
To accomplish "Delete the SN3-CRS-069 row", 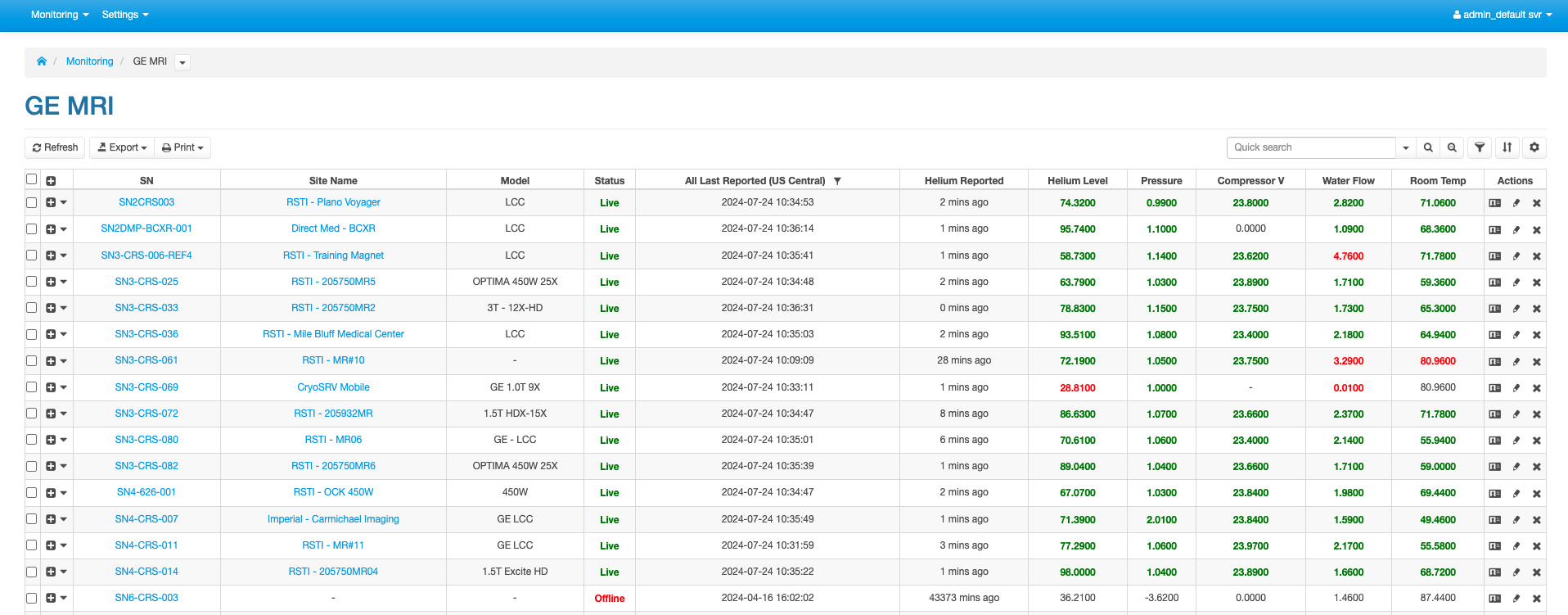I will pos(1537,388).
